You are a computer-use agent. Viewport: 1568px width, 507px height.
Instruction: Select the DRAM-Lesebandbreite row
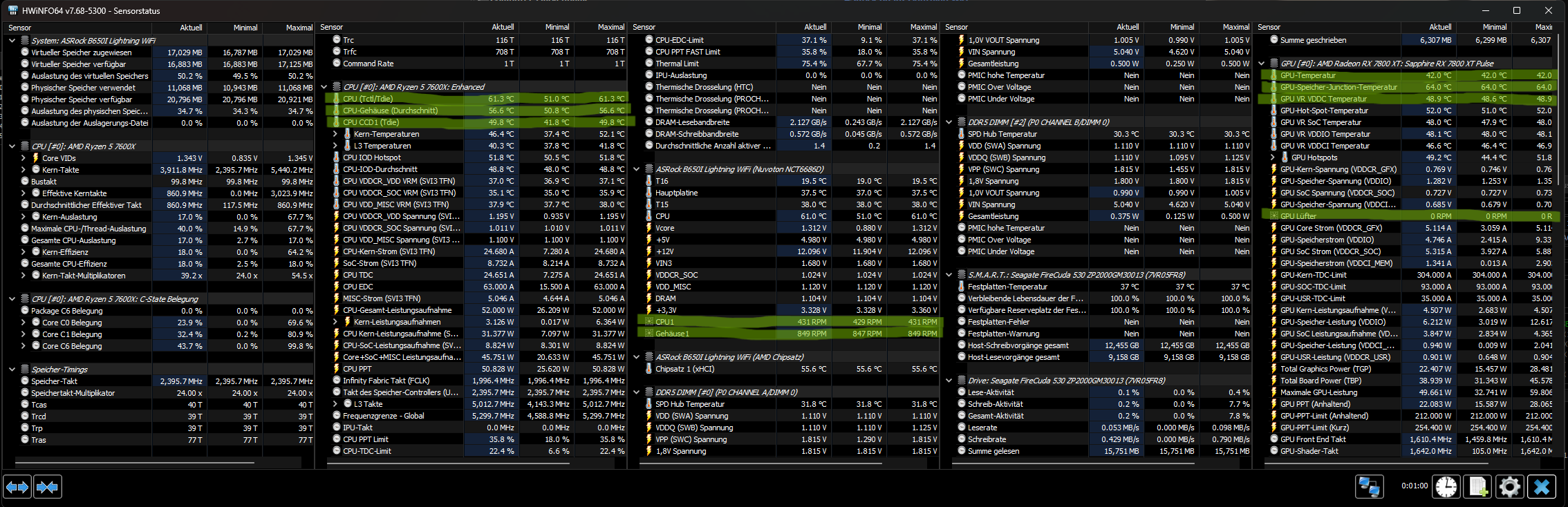(785, 122)
